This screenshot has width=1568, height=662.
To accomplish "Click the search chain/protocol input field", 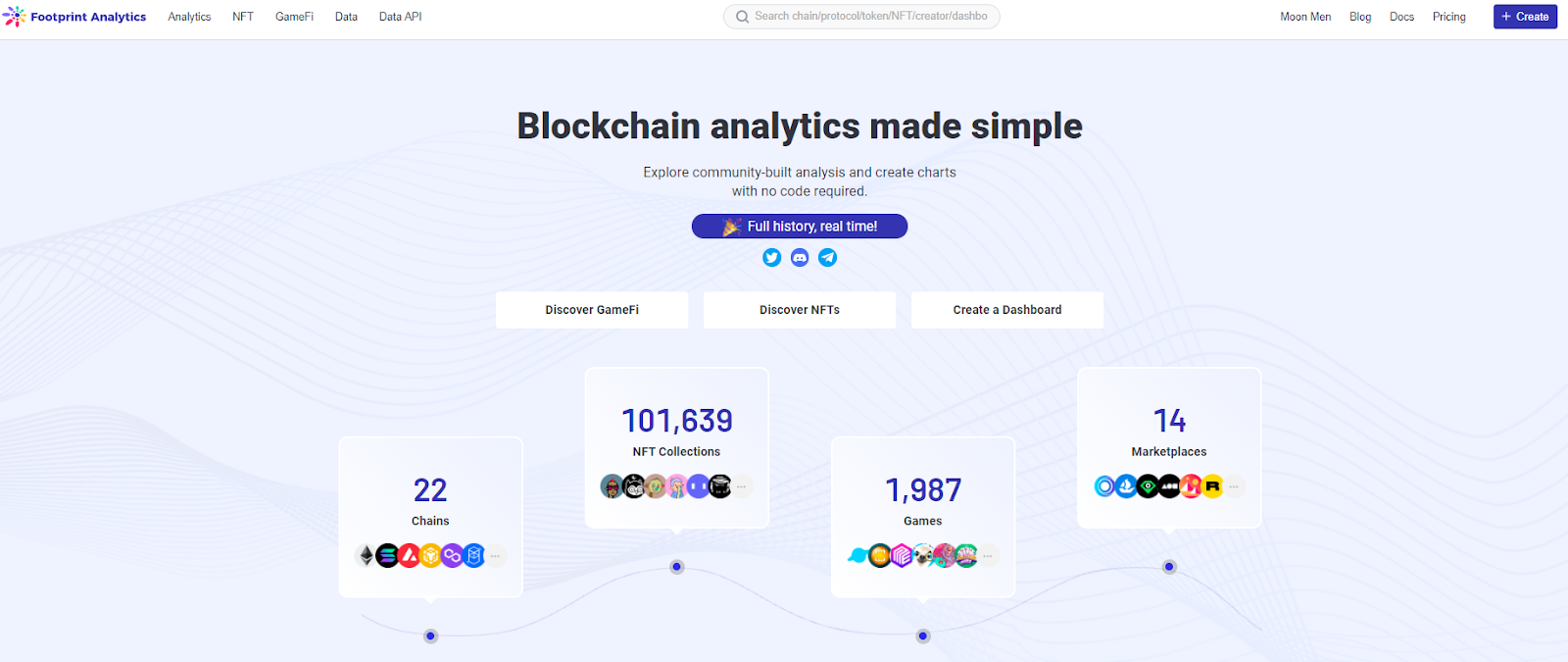I will (860, 17).
